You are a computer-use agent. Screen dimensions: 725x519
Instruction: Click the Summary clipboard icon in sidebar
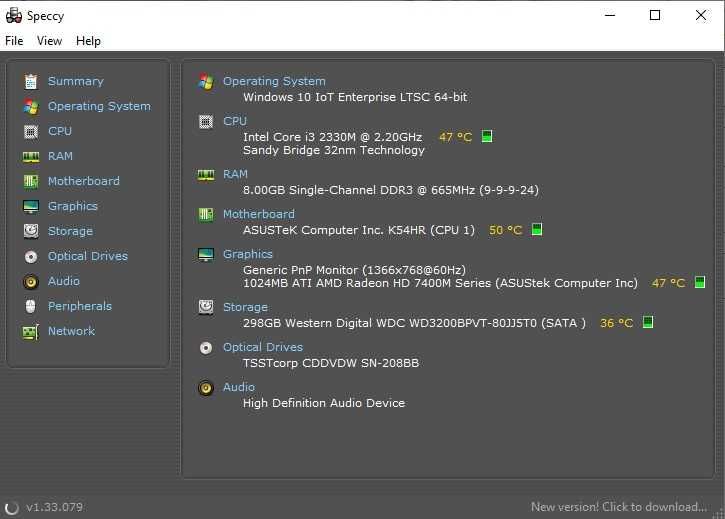[x=31, y=81]
